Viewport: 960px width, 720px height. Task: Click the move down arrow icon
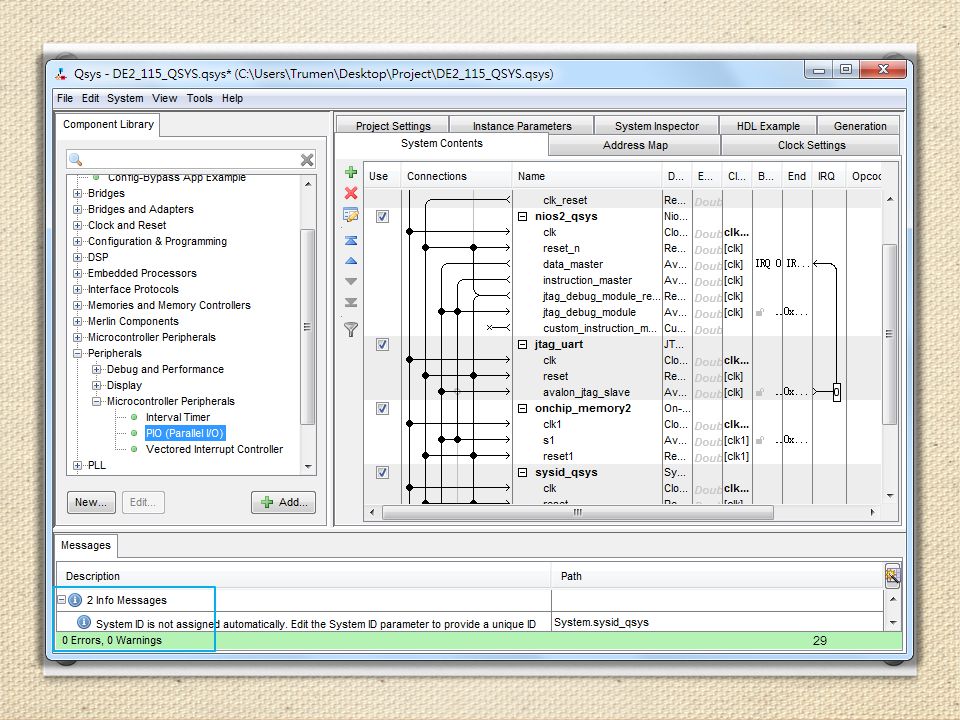(x=351, y=282)
